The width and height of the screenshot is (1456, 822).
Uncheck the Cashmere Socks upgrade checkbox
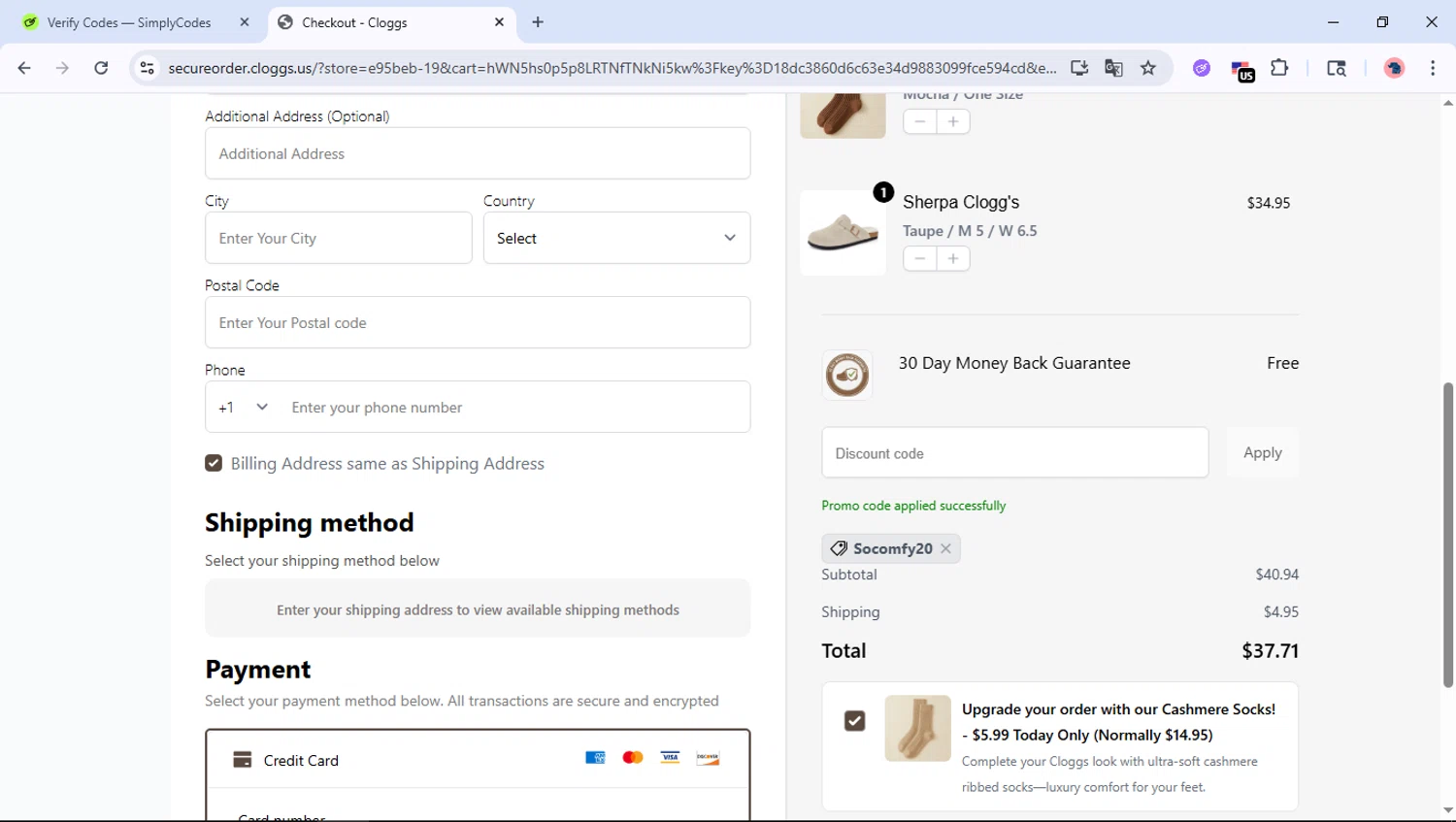click(854, 721)
